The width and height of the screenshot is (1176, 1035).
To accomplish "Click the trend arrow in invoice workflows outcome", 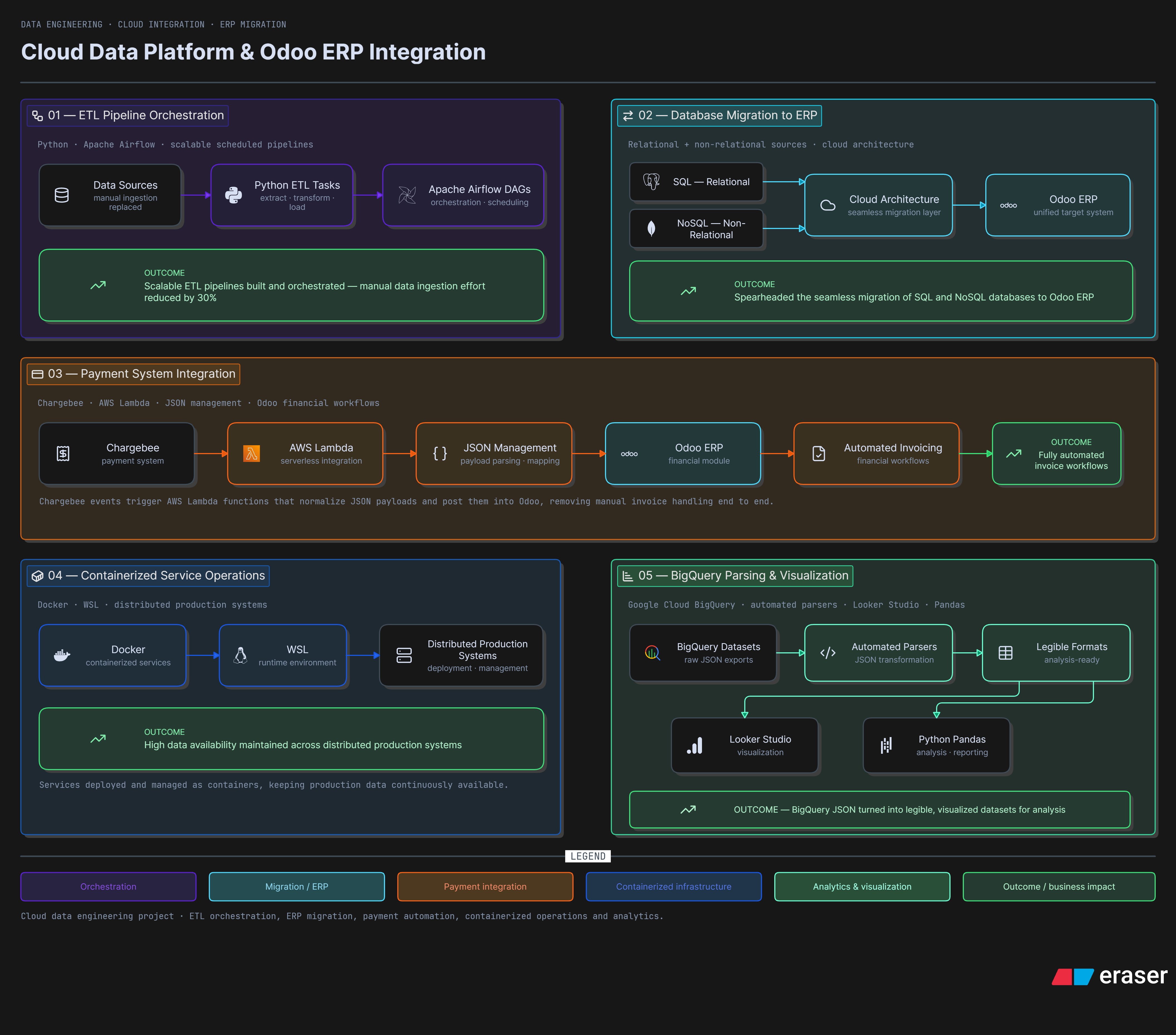I will tap(1014, 454).
